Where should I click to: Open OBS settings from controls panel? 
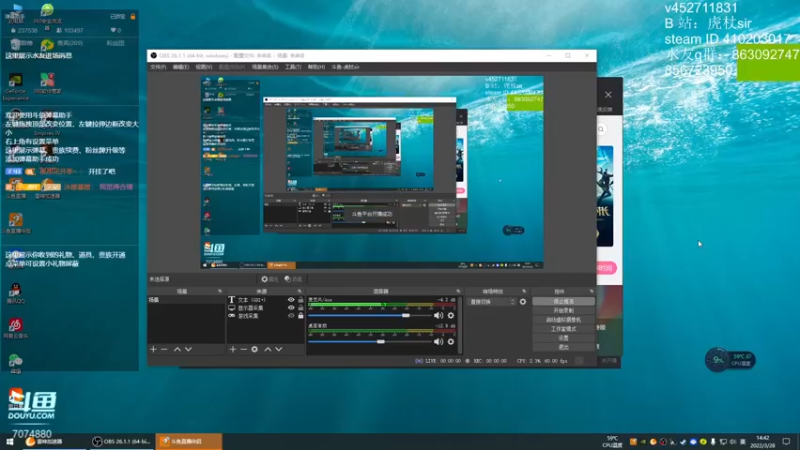pyautogui.click(x=563, y=338)
